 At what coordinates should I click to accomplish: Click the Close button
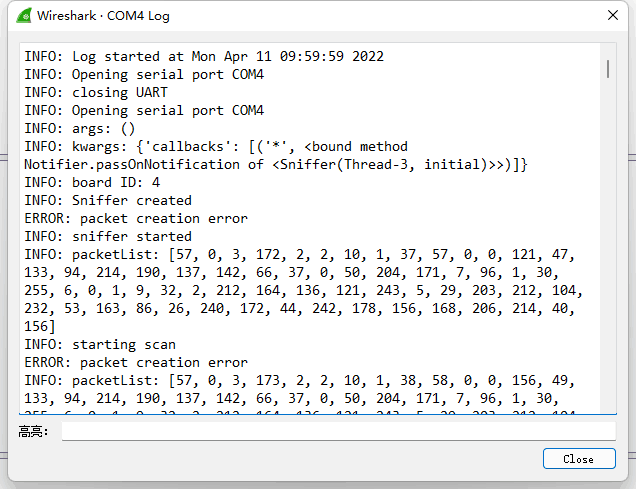579,459
